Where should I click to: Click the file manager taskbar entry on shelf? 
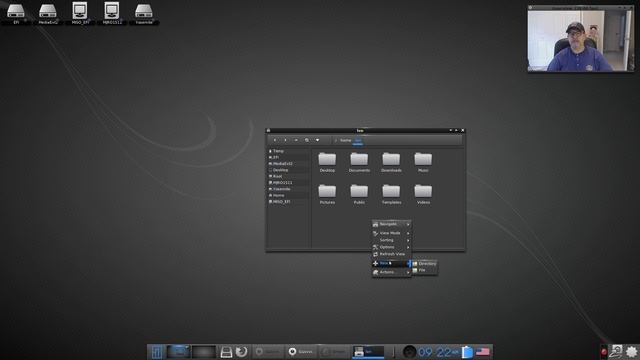point(368,352)
